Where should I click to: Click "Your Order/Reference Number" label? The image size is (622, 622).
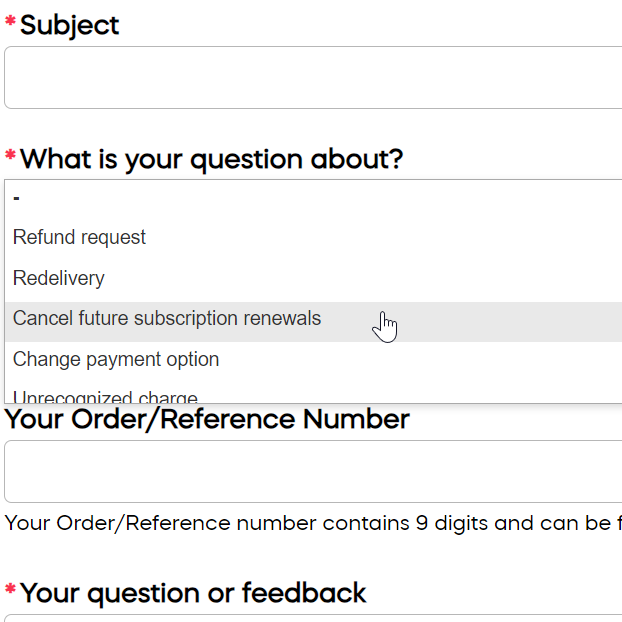click(x=207, y=419)
